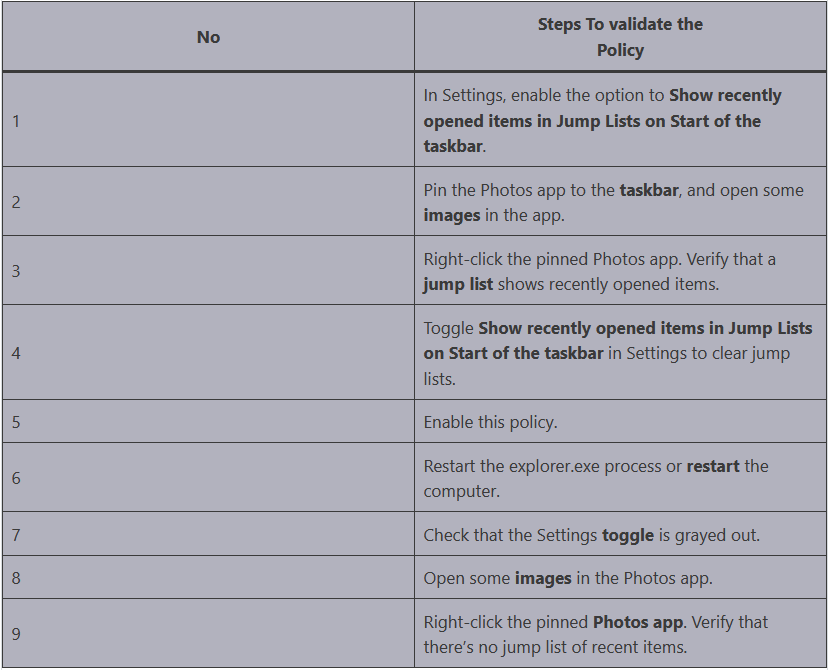Click bold 'Photos app' in step 9

637,622
